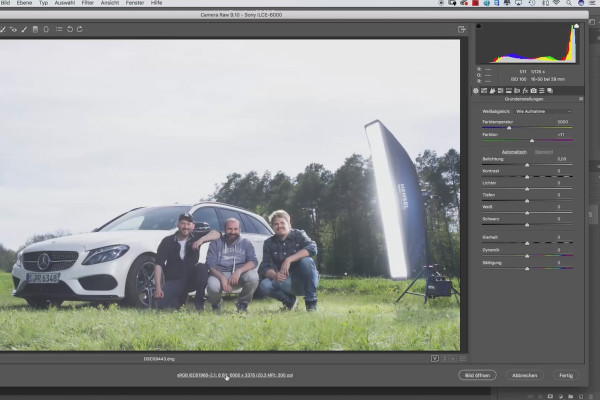Click the Farbton value field +11
The image size is (600, 400).
561,134
